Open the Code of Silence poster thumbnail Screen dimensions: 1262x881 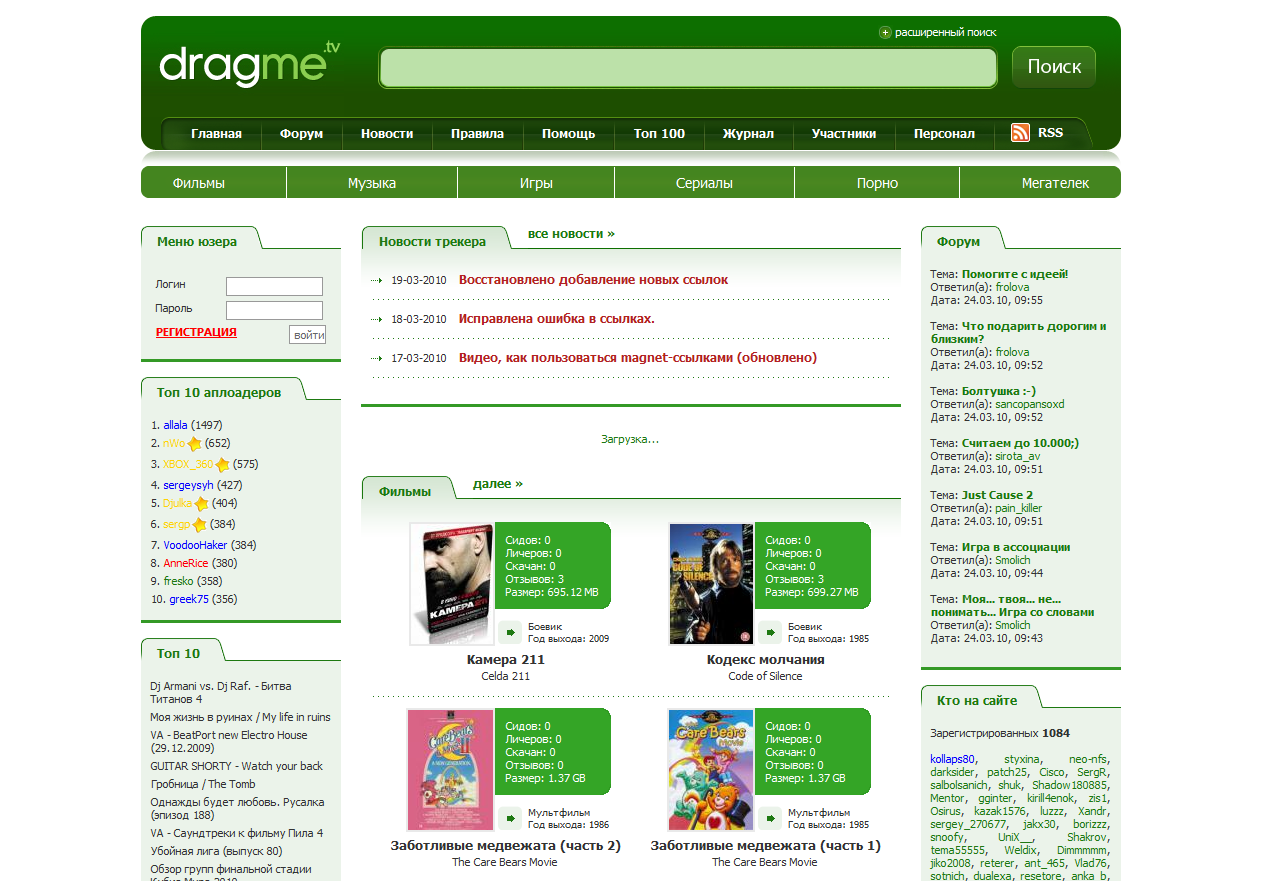click(x=711, y=584)
